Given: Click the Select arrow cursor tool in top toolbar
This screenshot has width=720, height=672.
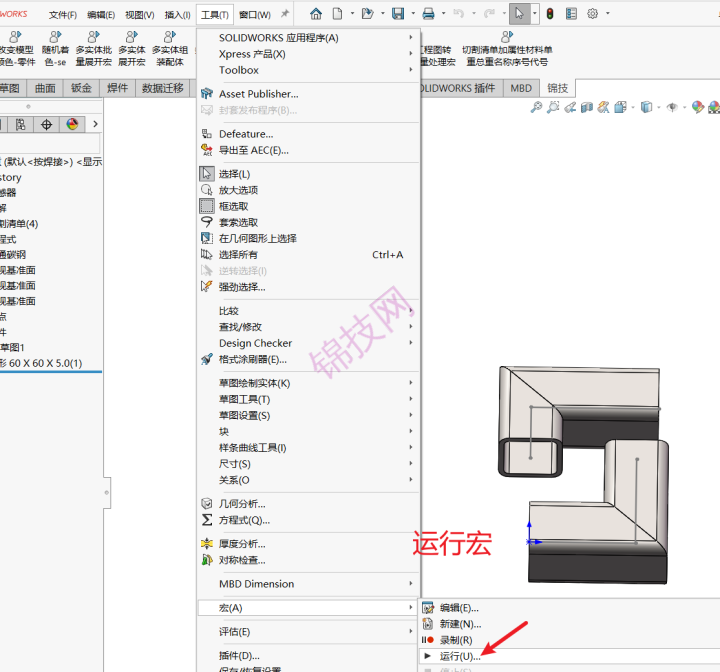Looking at the screenshot, I should 519,14.
